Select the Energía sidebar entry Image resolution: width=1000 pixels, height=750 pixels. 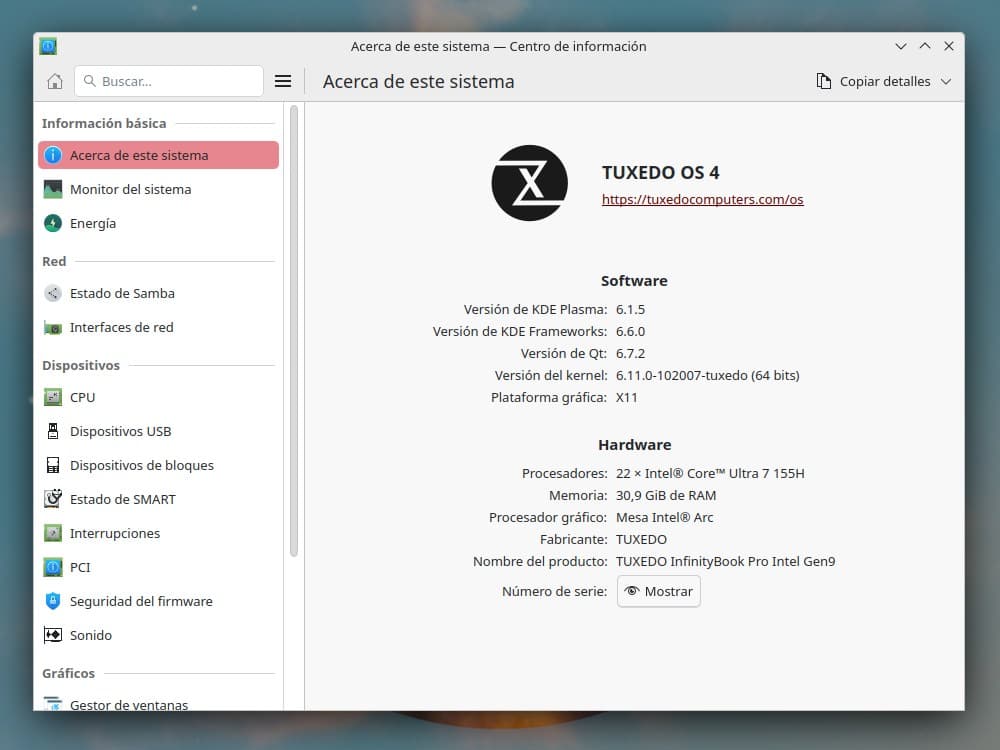(x=158, y=223)
